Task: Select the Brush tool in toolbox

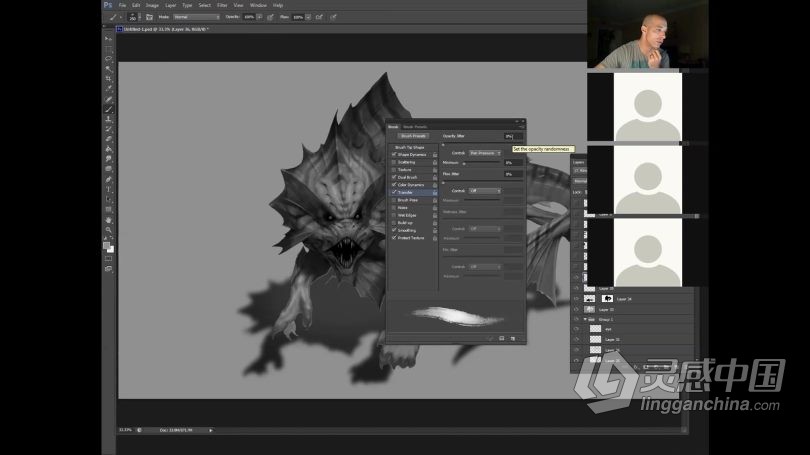Action: click(x=108, y=109)
